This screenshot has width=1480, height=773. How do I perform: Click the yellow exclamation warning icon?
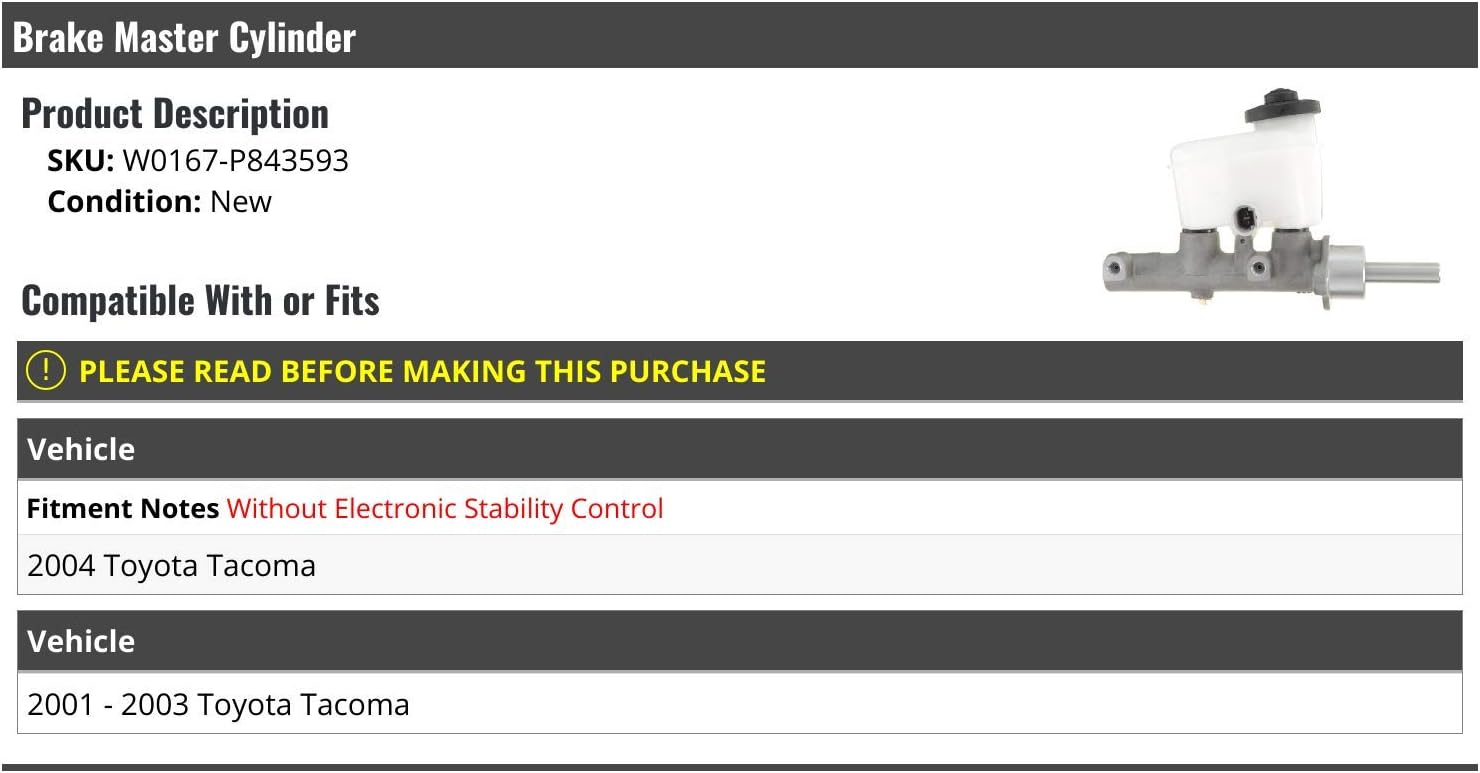coord(46,371)
